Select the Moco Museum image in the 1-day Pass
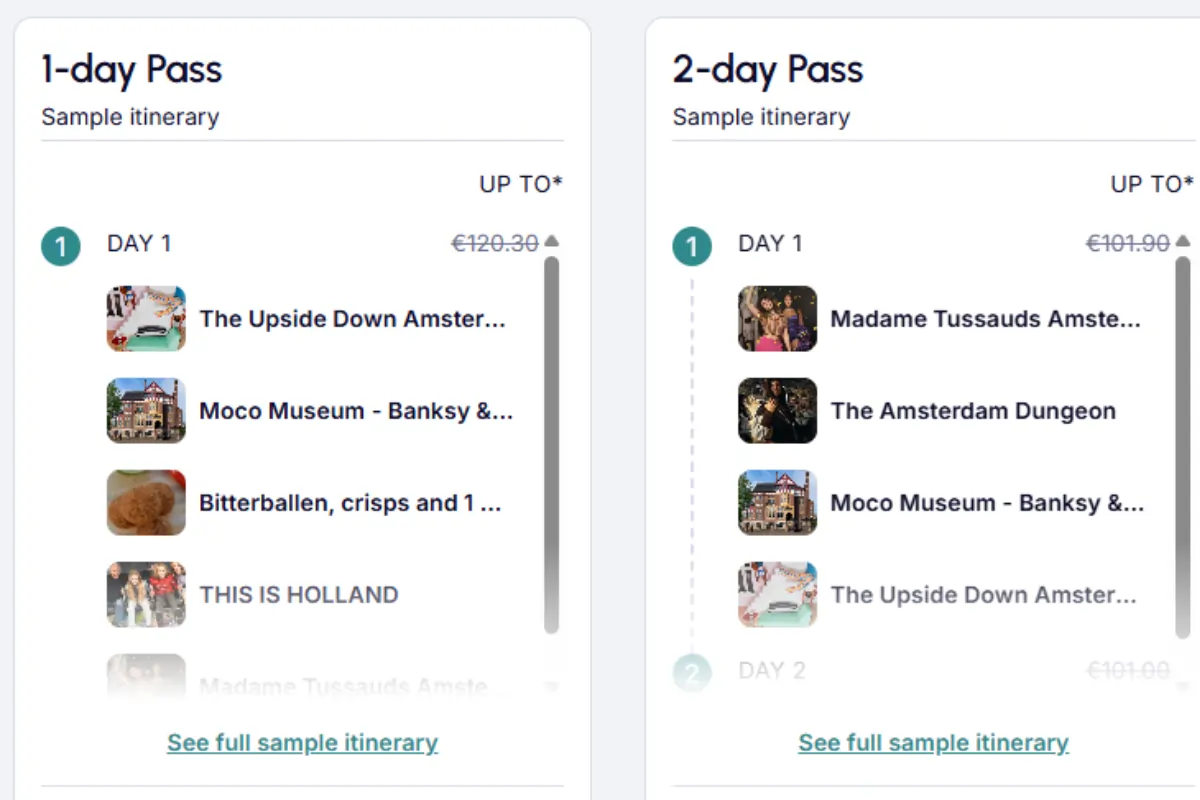 (x=146, y=411)
